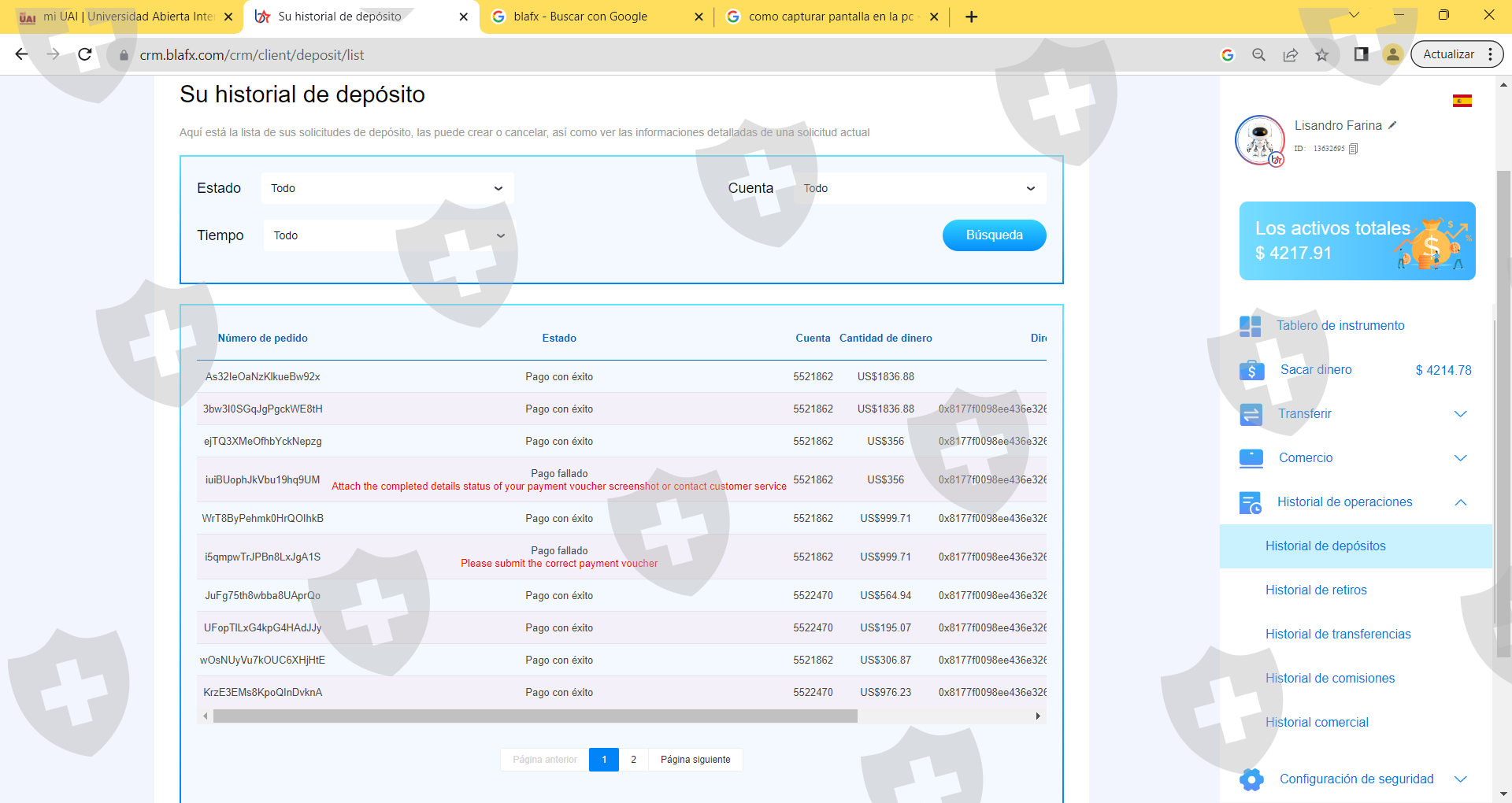Viewport: 1512px width, 803px height.
Task: Collapse the Historial de operaciones section
Action: click(1459, 502)
